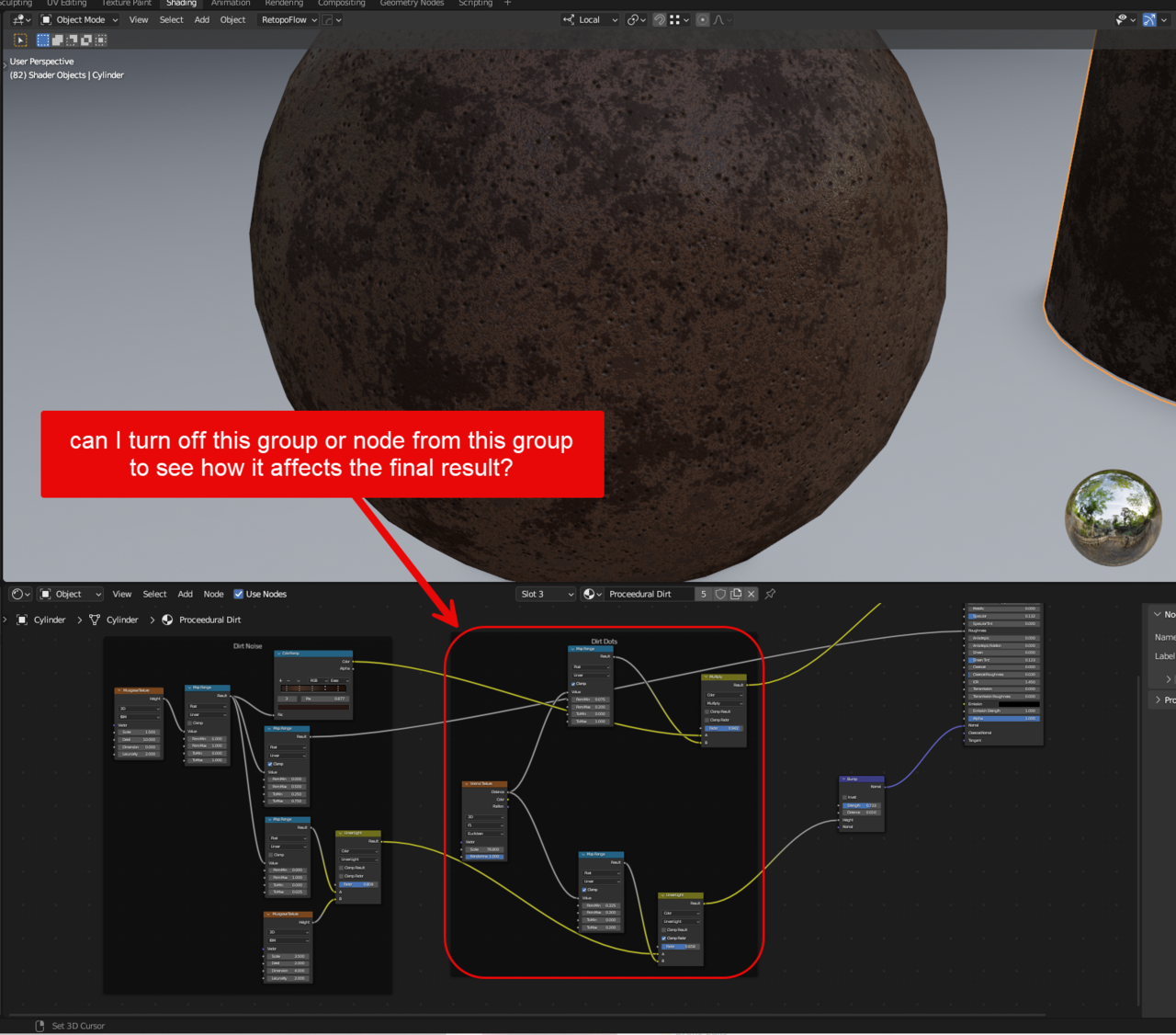1176x1035 pixels.
Task: Click the fake user shield icon
Action: pyautogui.click(x=720, y=594)
